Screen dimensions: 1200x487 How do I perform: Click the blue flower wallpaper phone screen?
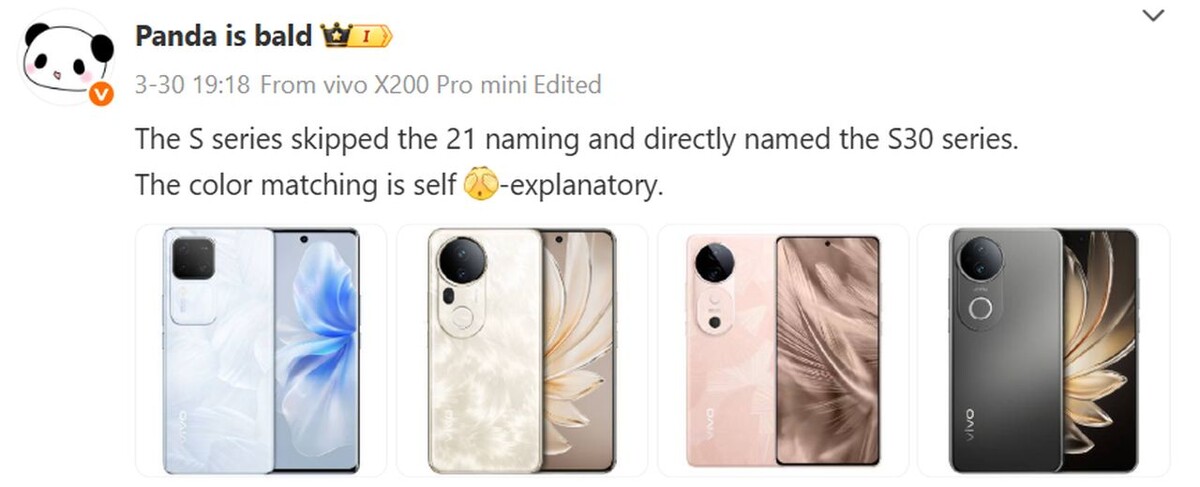coord(315,350)
